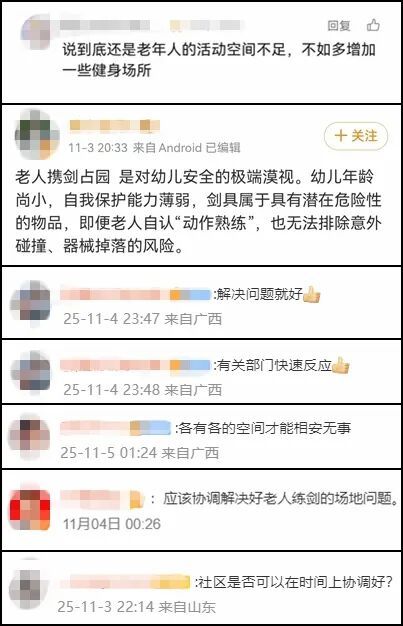Click the thumbs-up like icon on top comment

point(373,25)
